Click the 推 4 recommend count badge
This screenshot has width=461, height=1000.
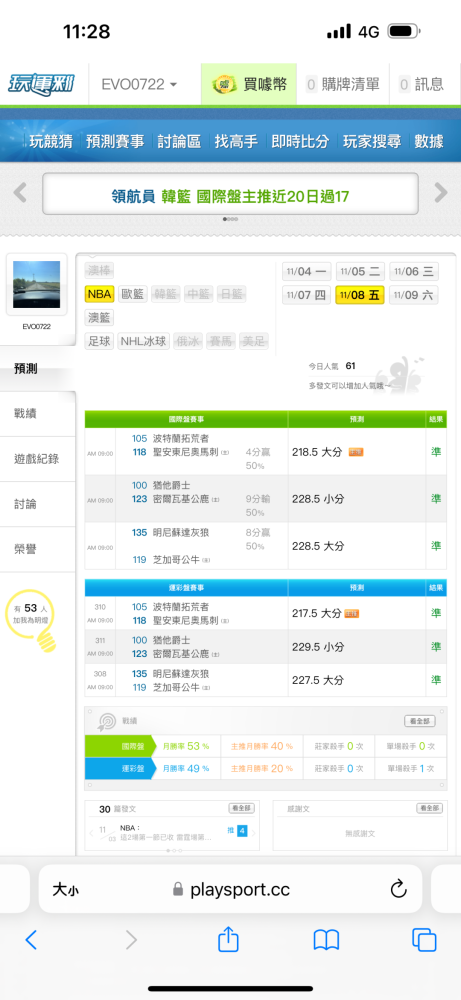pos(237,831)
